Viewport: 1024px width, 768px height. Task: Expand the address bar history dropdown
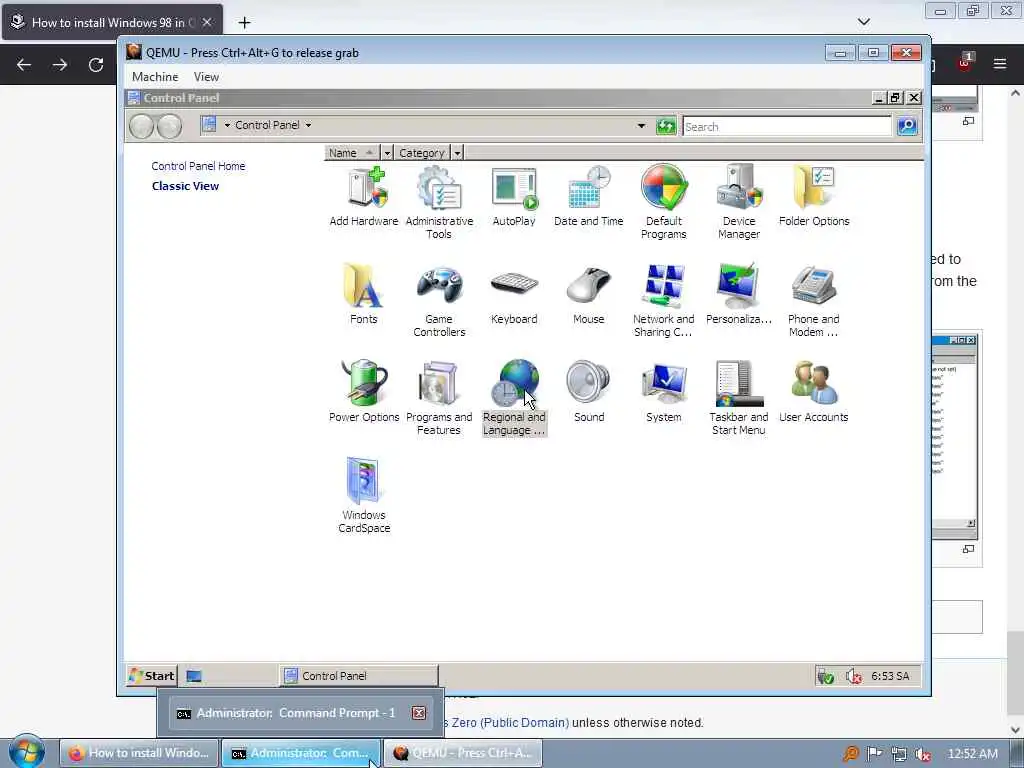coord(641,126)
